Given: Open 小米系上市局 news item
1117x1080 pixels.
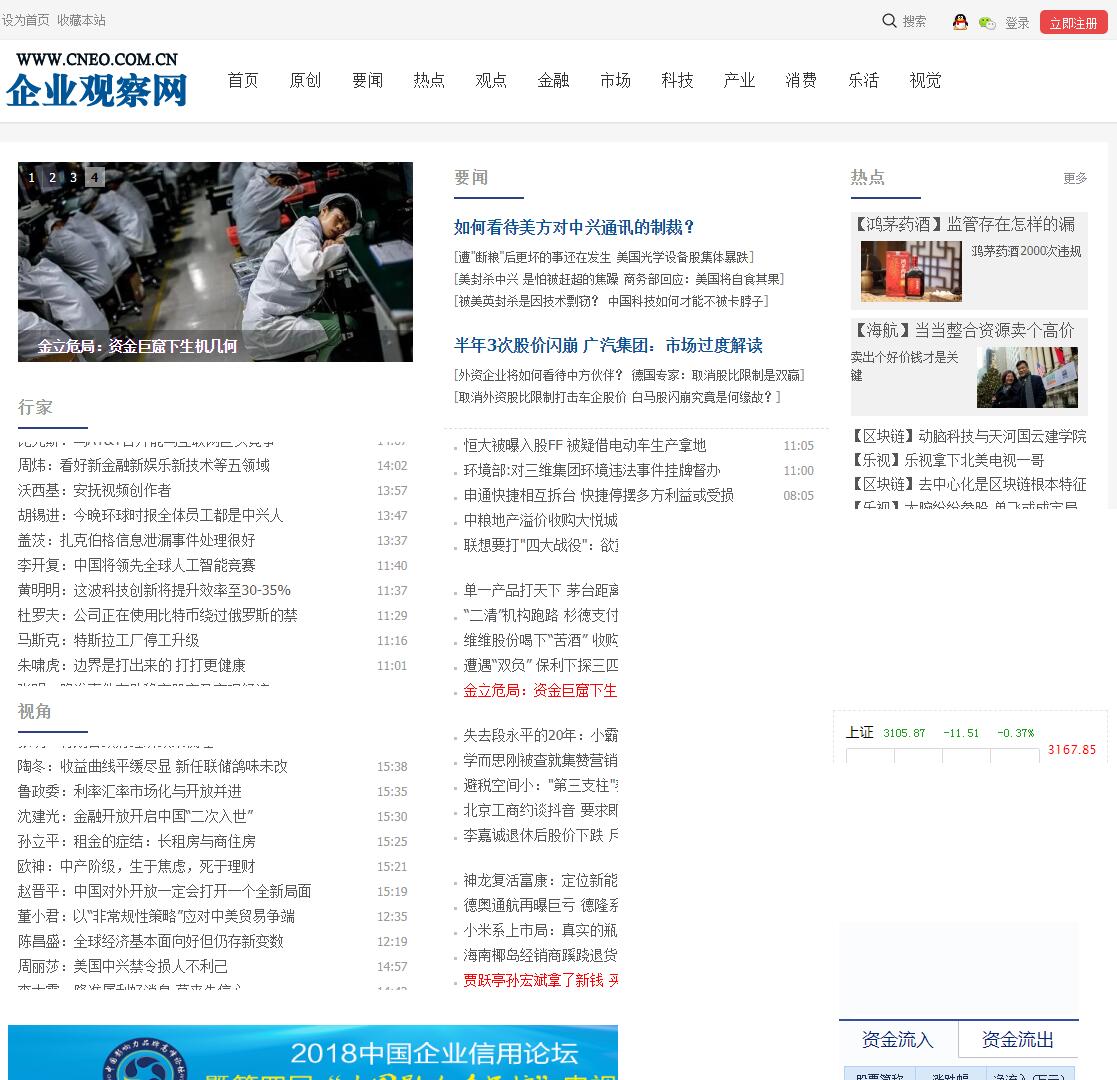Looking at the screenshot, I should 541,930.
